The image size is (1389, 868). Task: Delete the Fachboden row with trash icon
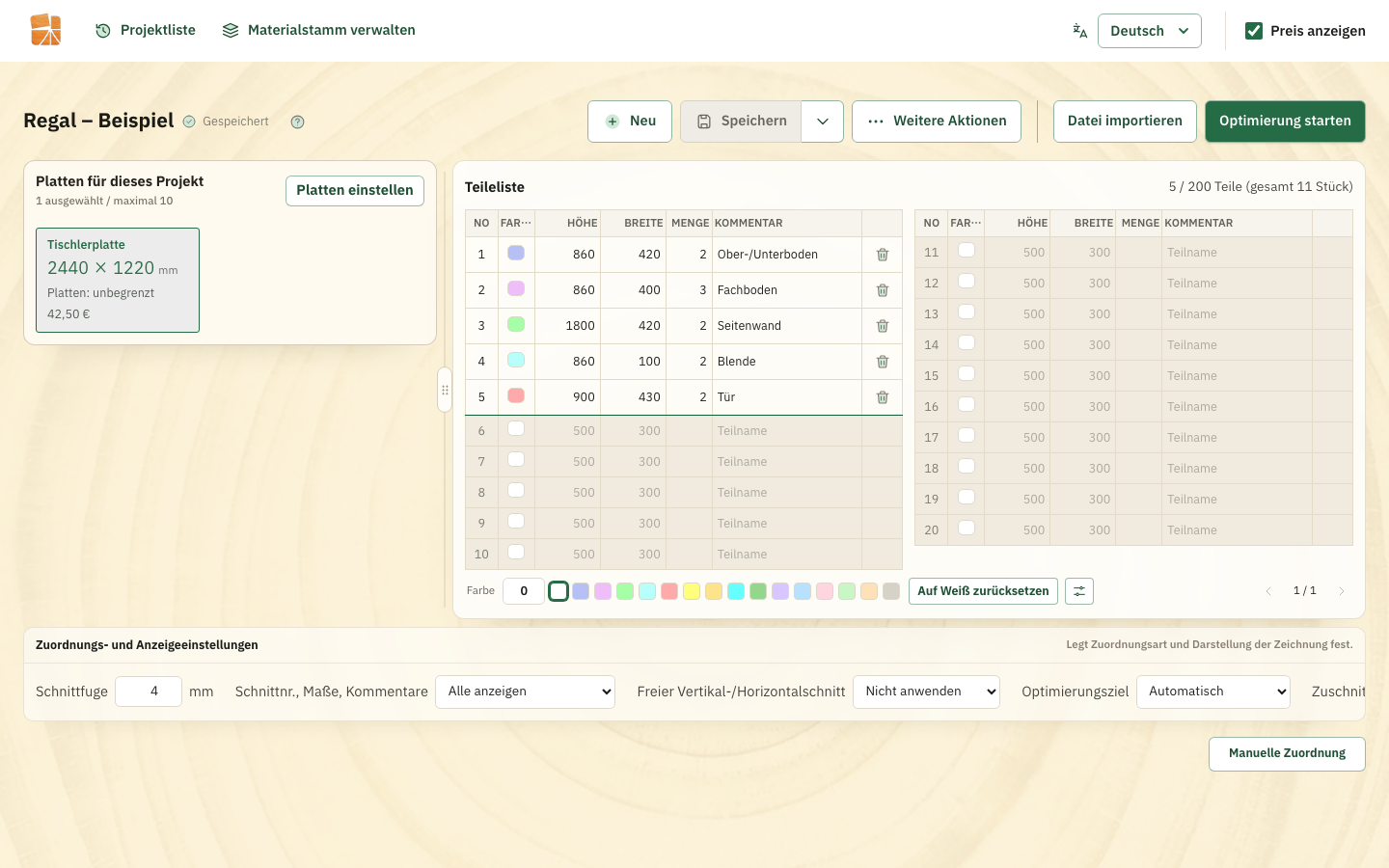pyautogui.click(x=882, y=290)
